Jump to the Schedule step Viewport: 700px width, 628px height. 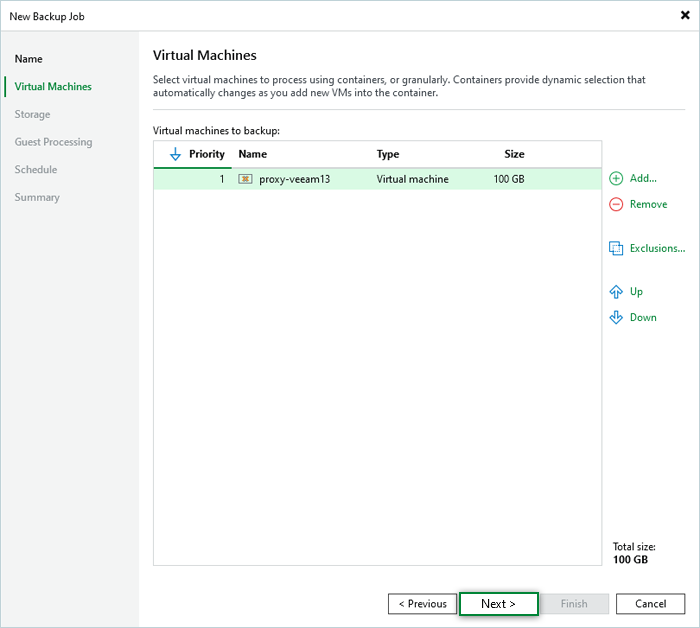click(x=36, y=170)
